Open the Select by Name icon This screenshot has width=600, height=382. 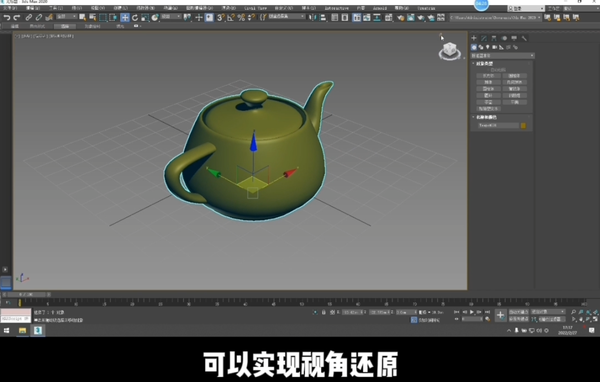coord(93,17)
